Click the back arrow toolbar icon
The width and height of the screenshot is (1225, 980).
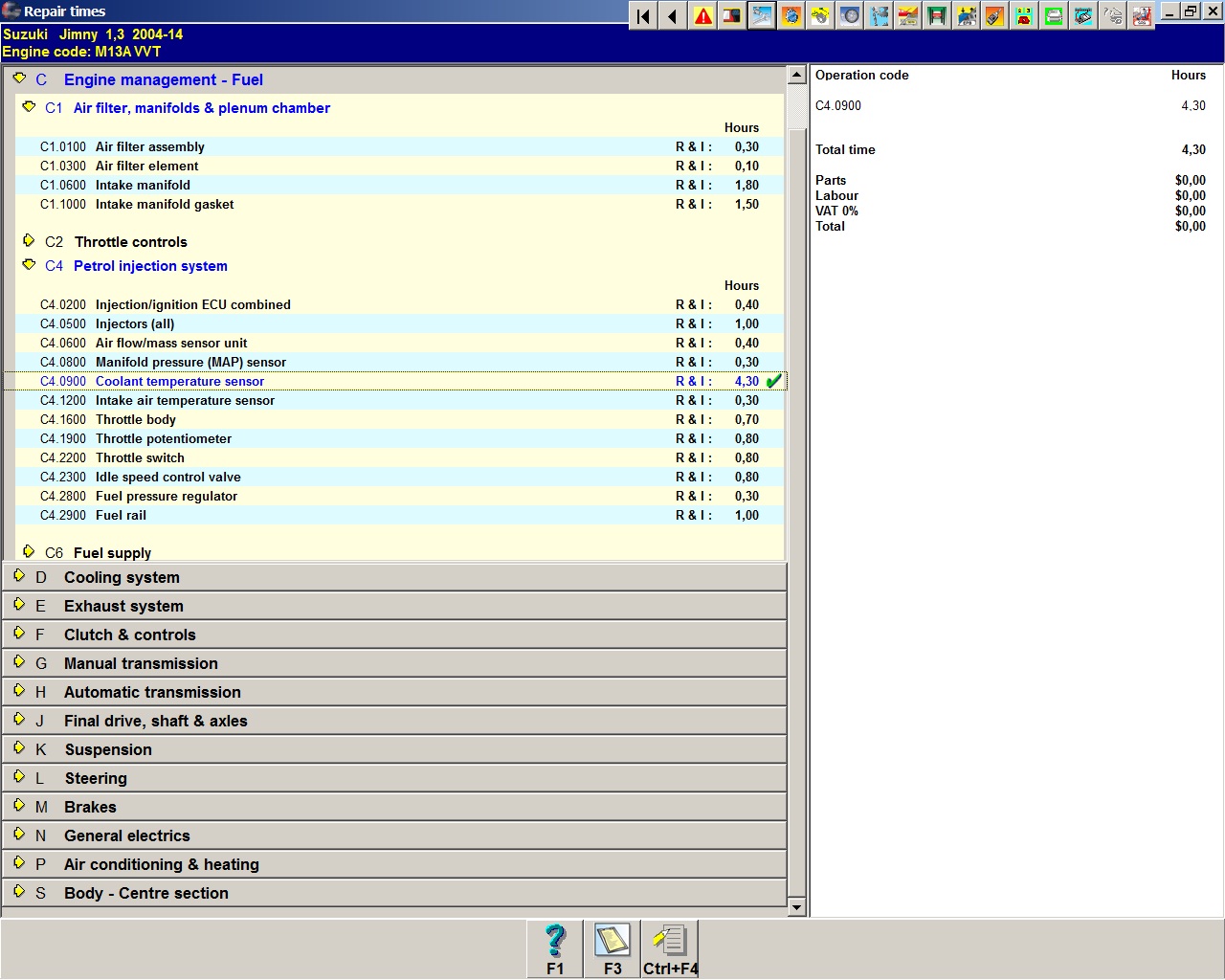point(673,16)
